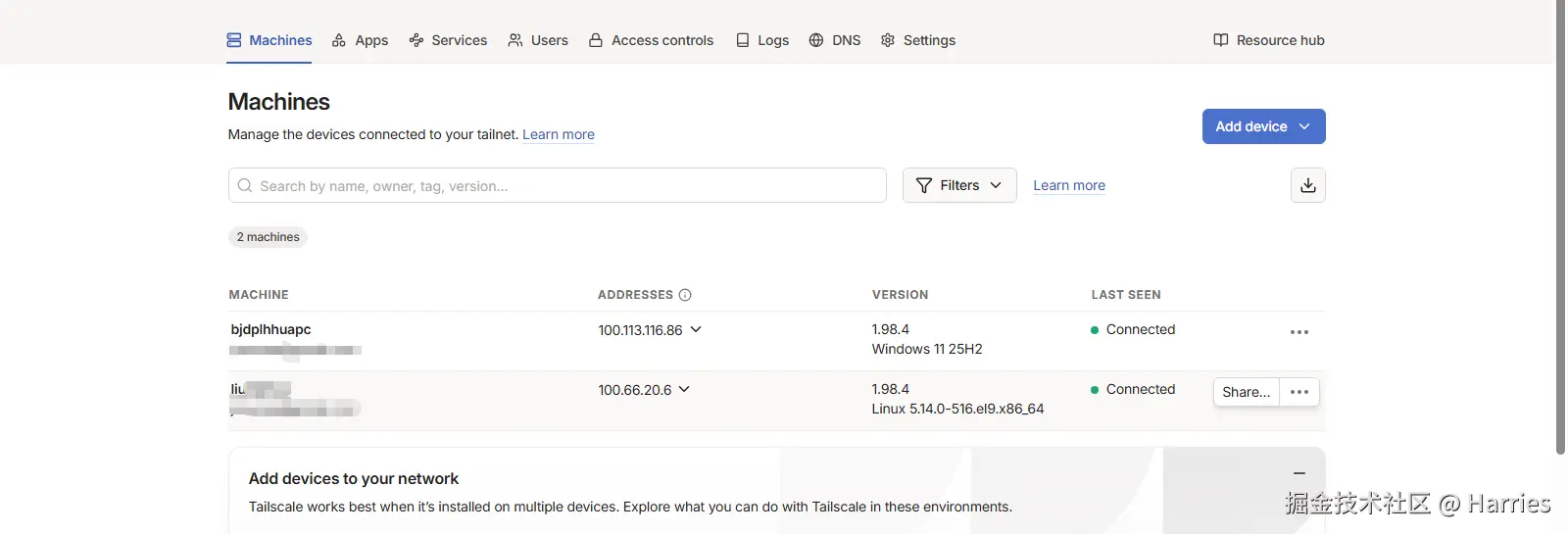The image size is (1568, 534).
Task: Click the page vertical scrollbar
Action: [x=1561, y=227]
